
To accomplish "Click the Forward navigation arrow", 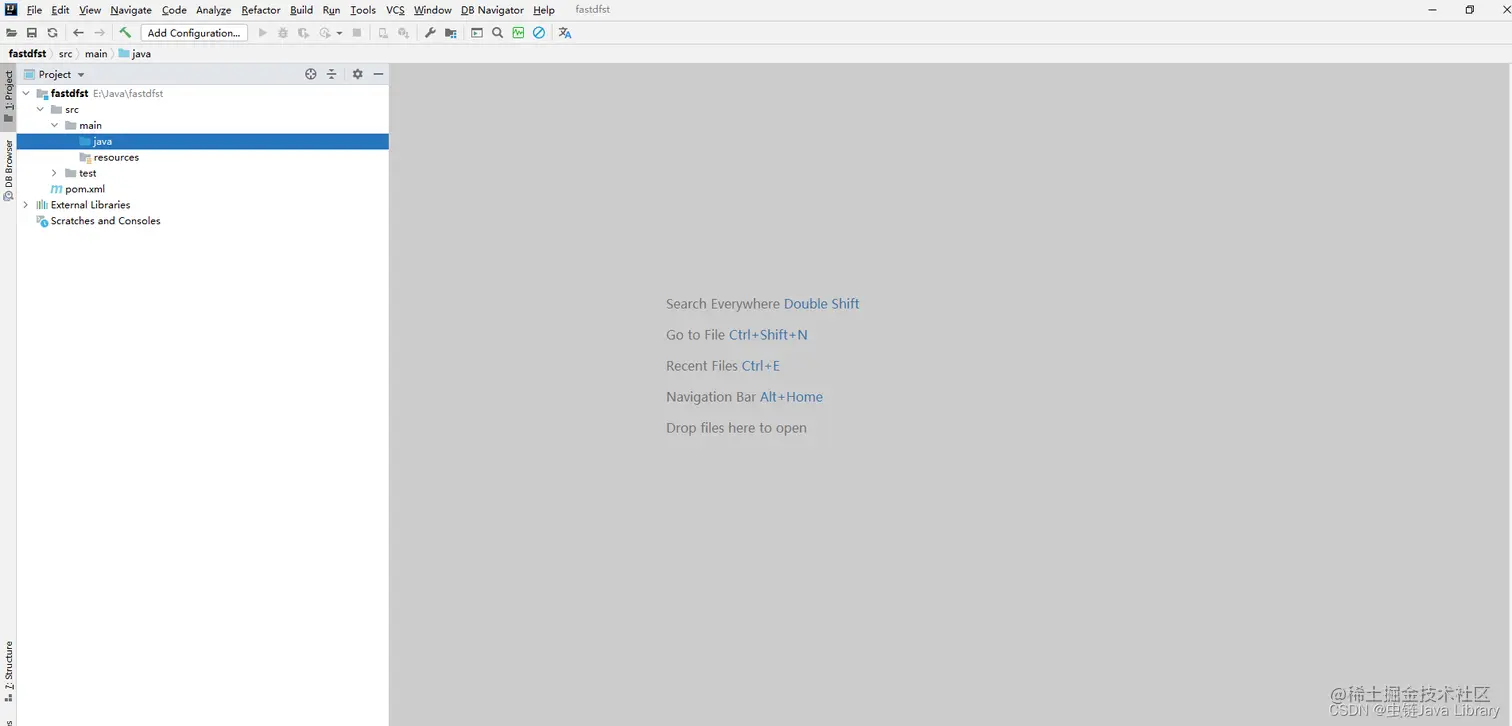I will click(x=99, y=33).
